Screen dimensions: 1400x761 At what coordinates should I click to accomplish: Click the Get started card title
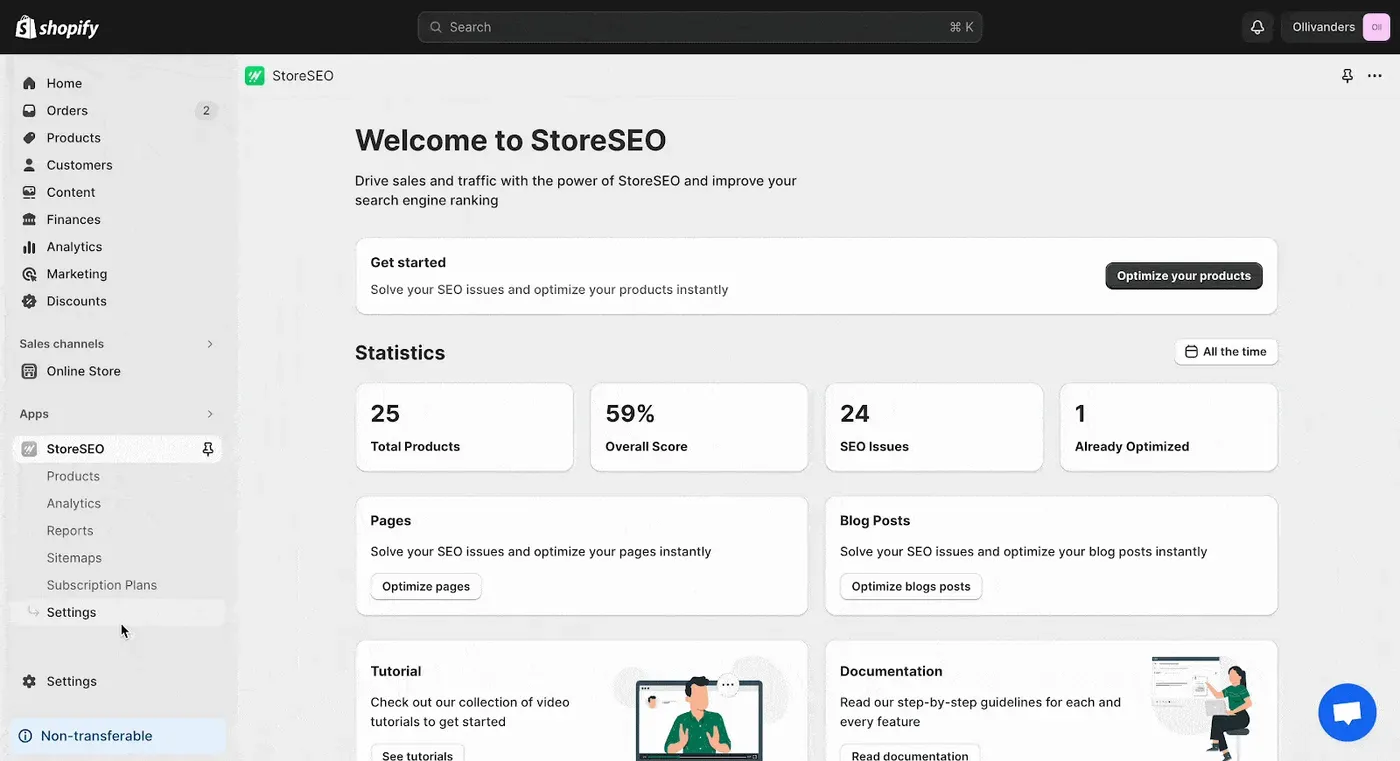408,262
